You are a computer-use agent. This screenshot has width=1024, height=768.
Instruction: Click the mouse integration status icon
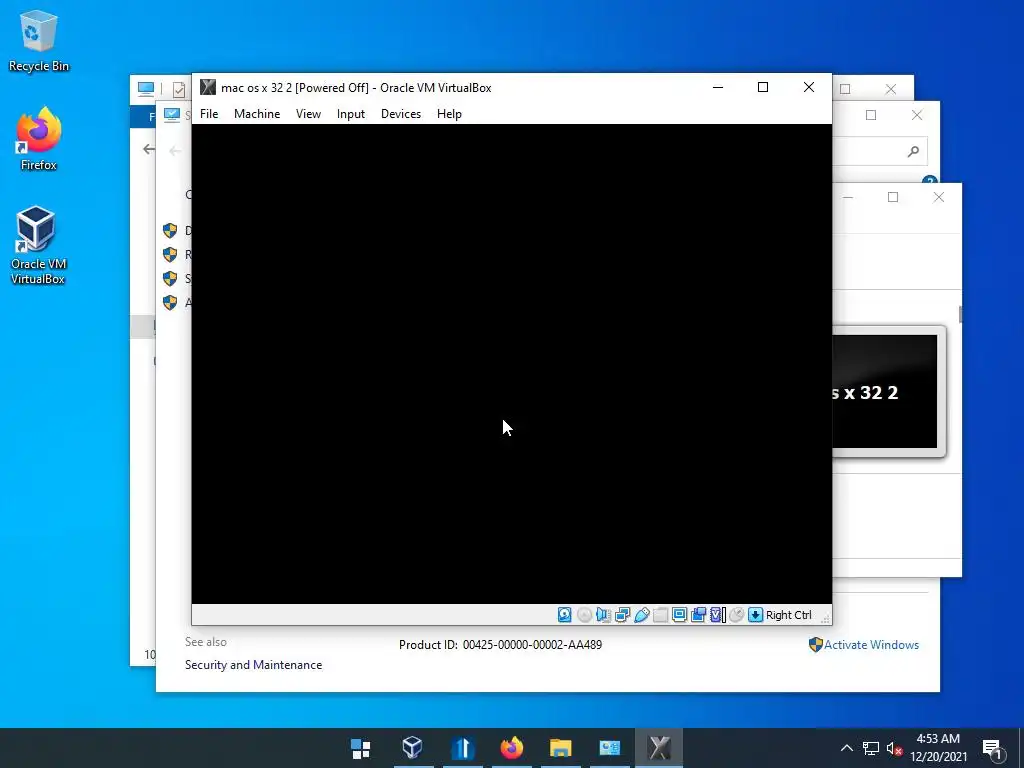(x=737, y=615)
